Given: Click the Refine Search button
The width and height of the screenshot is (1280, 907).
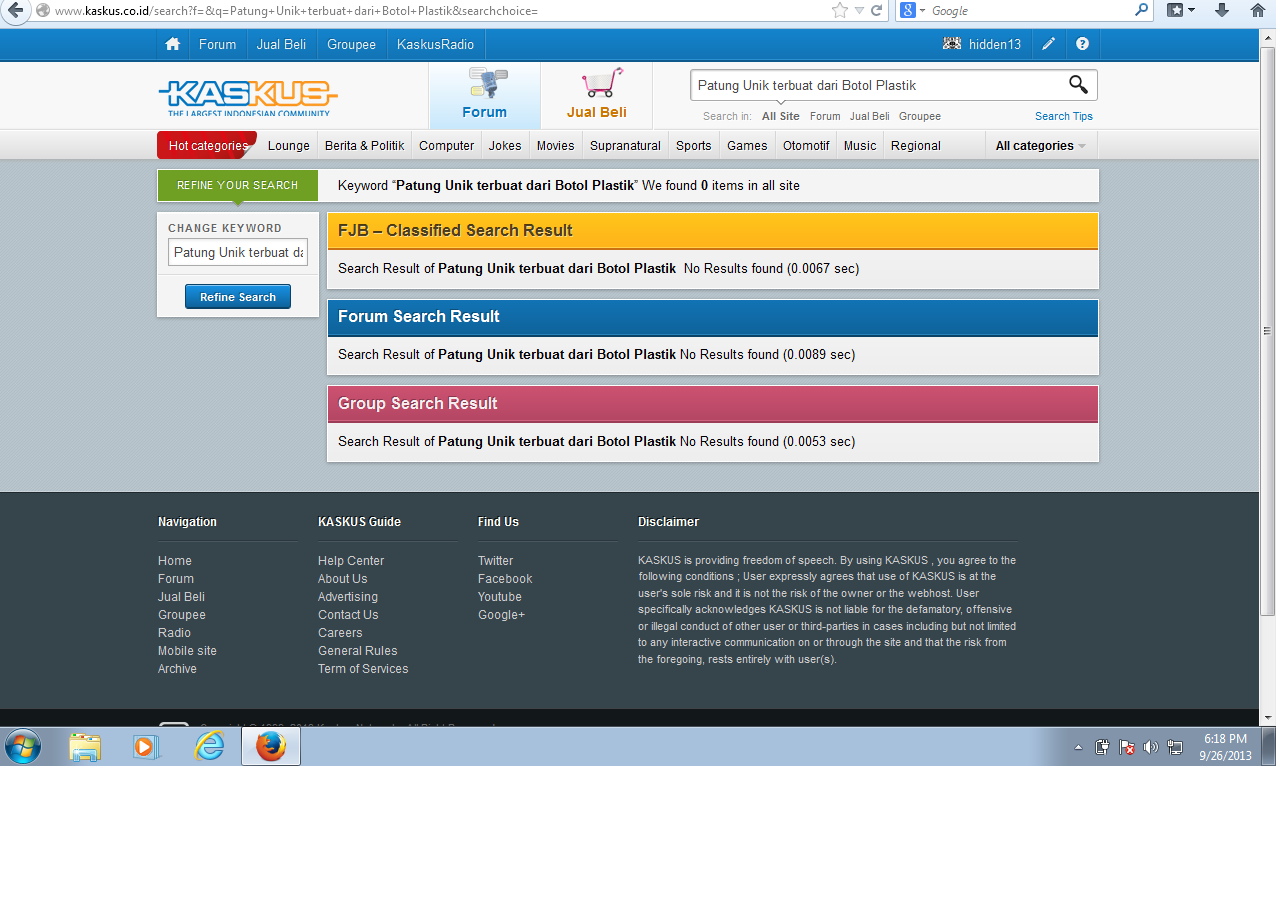Looking at the screenshot, I should coord(238,297).
